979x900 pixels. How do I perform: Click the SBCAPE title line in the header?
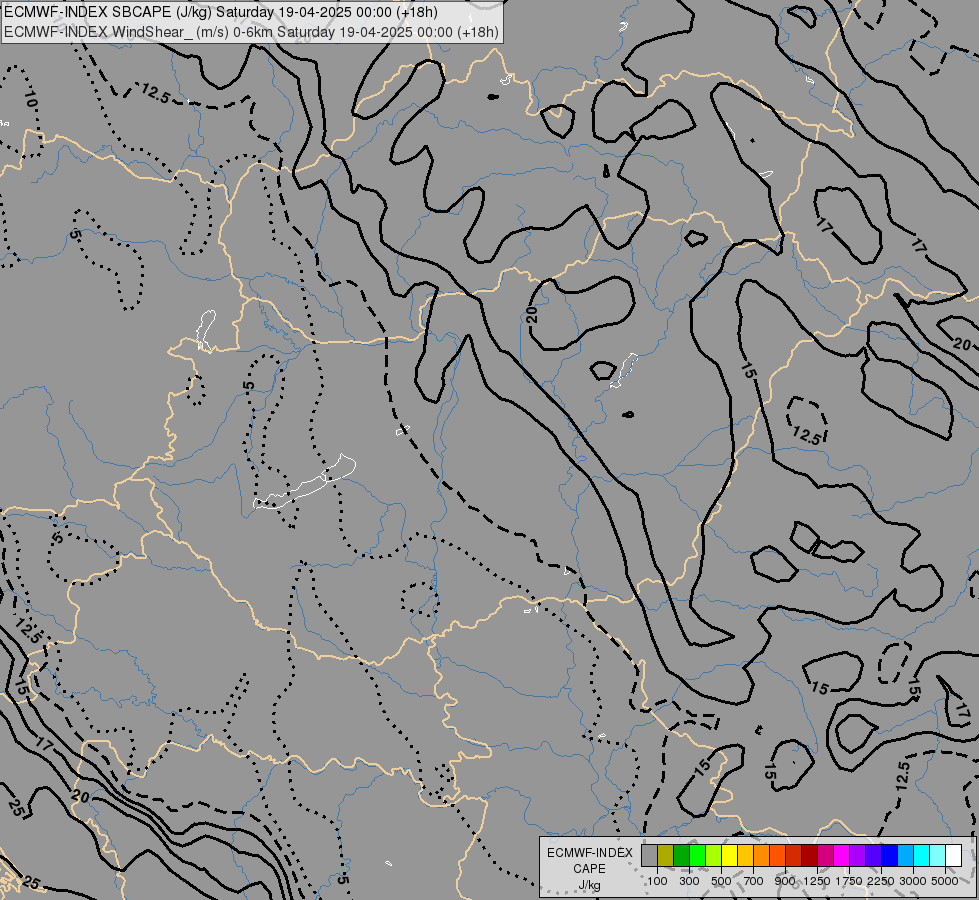tap(221, 12)
